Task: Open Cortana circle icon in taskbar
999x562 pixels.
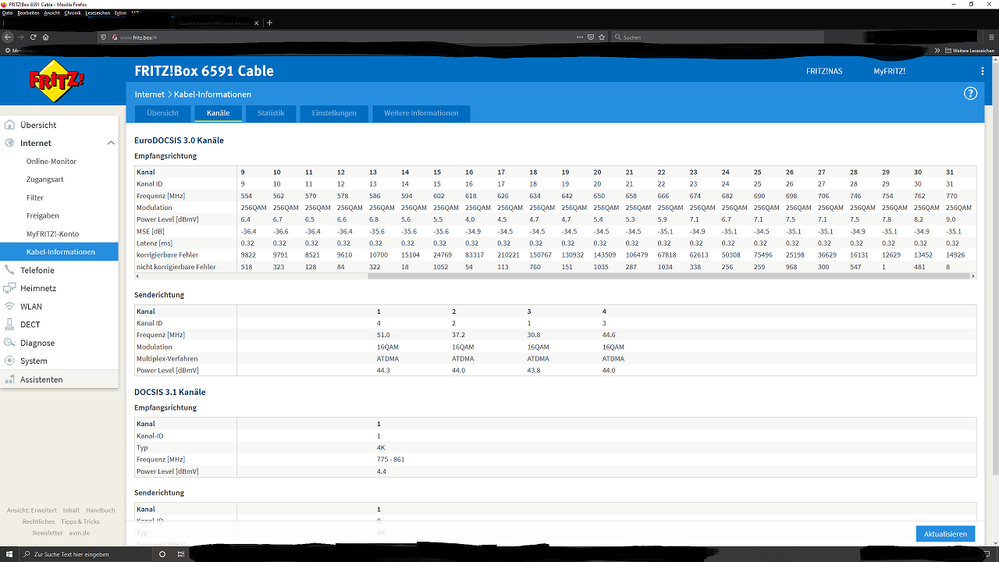Action: (162, 554)
